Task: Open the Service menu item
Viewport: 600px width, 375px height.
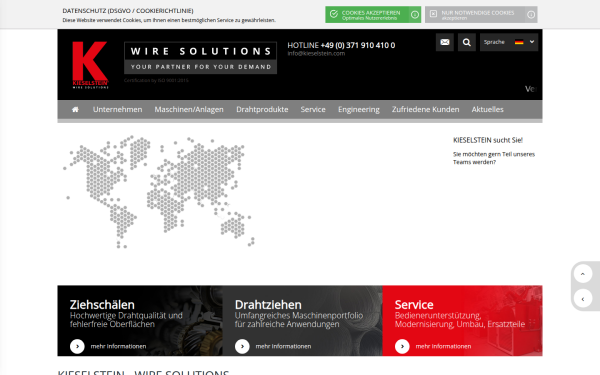Action: click(313, 109)
